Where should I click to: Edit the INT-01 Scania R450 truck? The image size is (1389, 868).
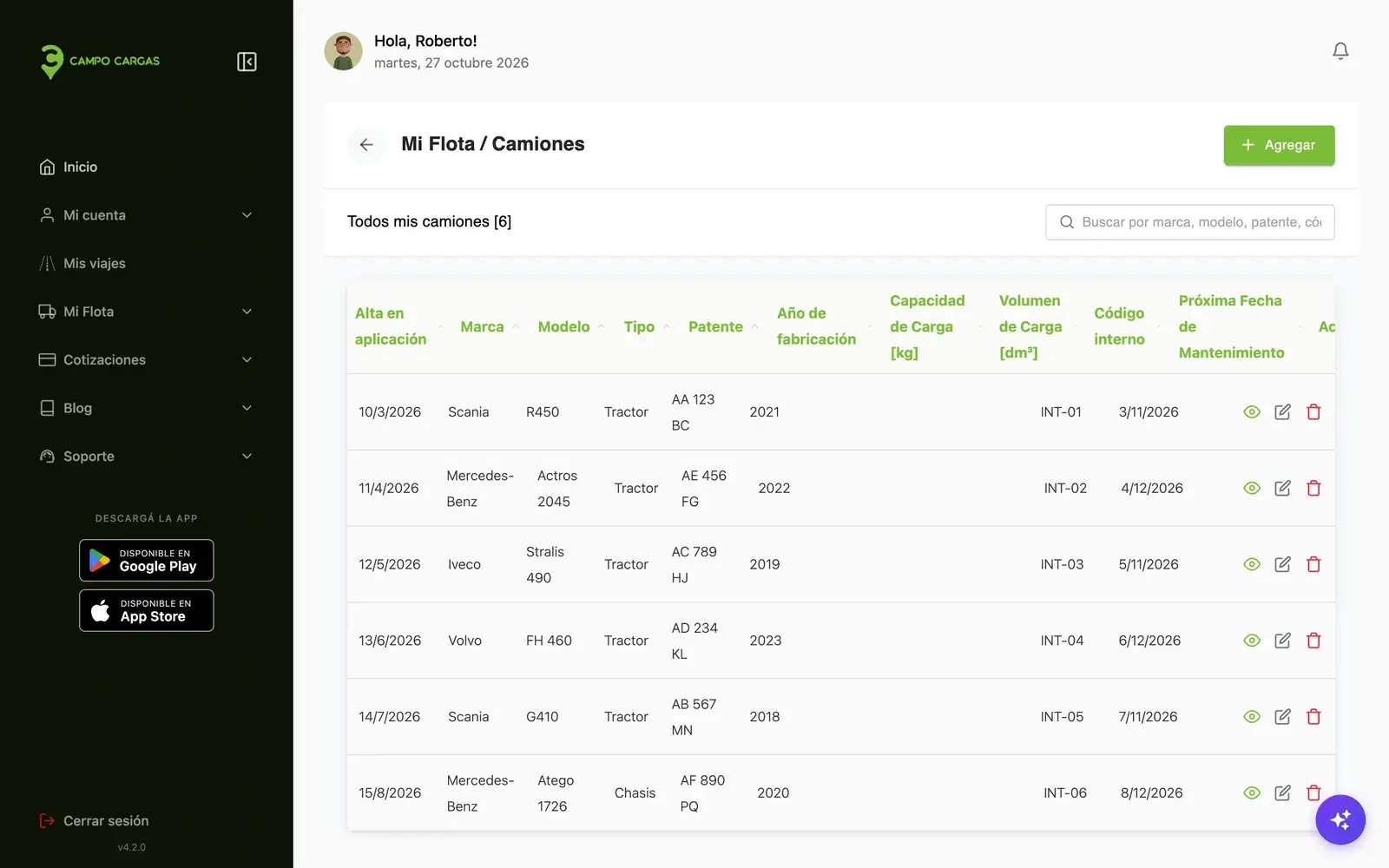tap(1282, 412)
